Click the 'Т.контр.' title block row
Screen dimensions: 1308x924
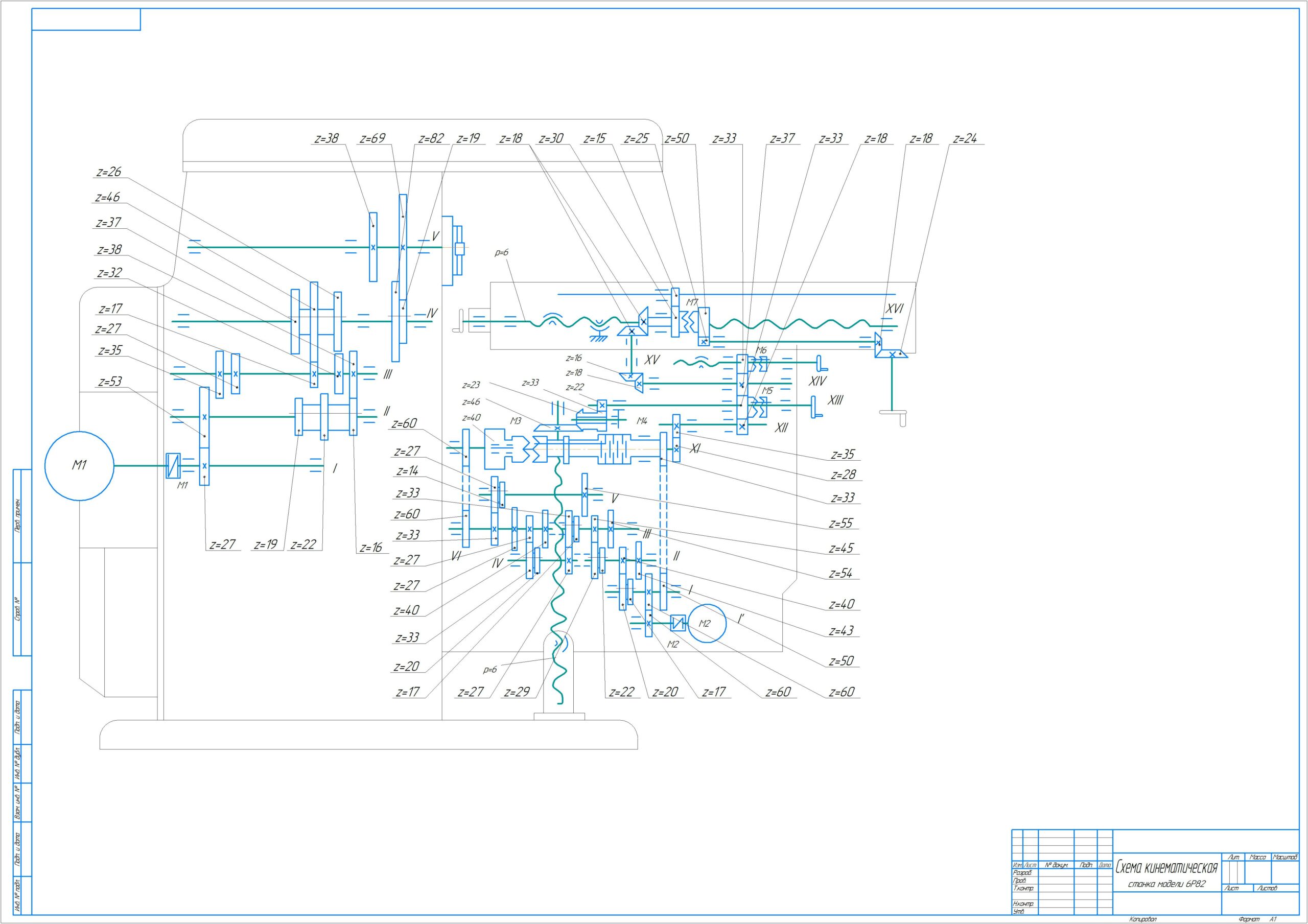click(x=1023, y=888)
